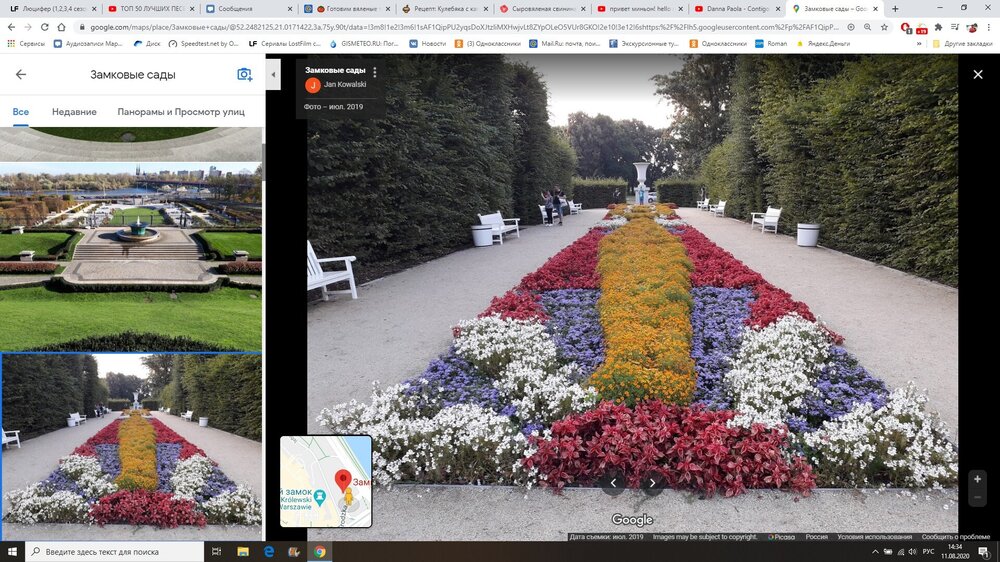Switch to Панорамы и Просмотр улиц tab
The image size is (1000, 562).
tap(181, 112)
